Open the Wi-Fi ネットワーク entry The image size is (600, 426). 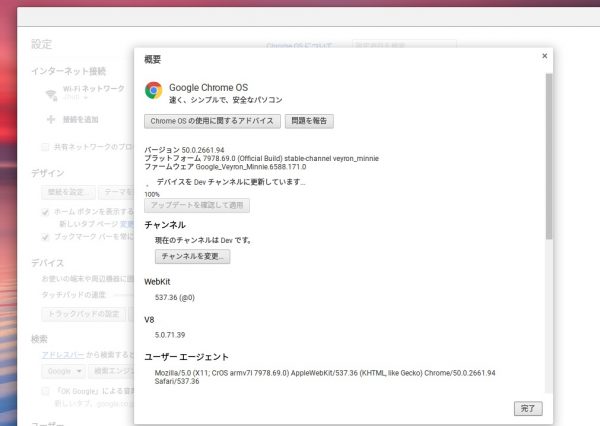coord(93,89)
